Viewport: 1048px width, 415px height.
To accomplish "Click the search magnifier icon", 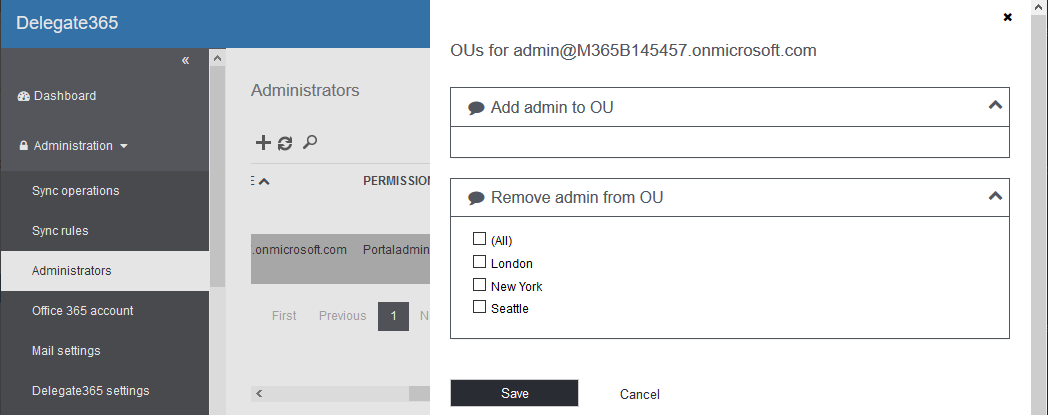I will coord(310,143).
